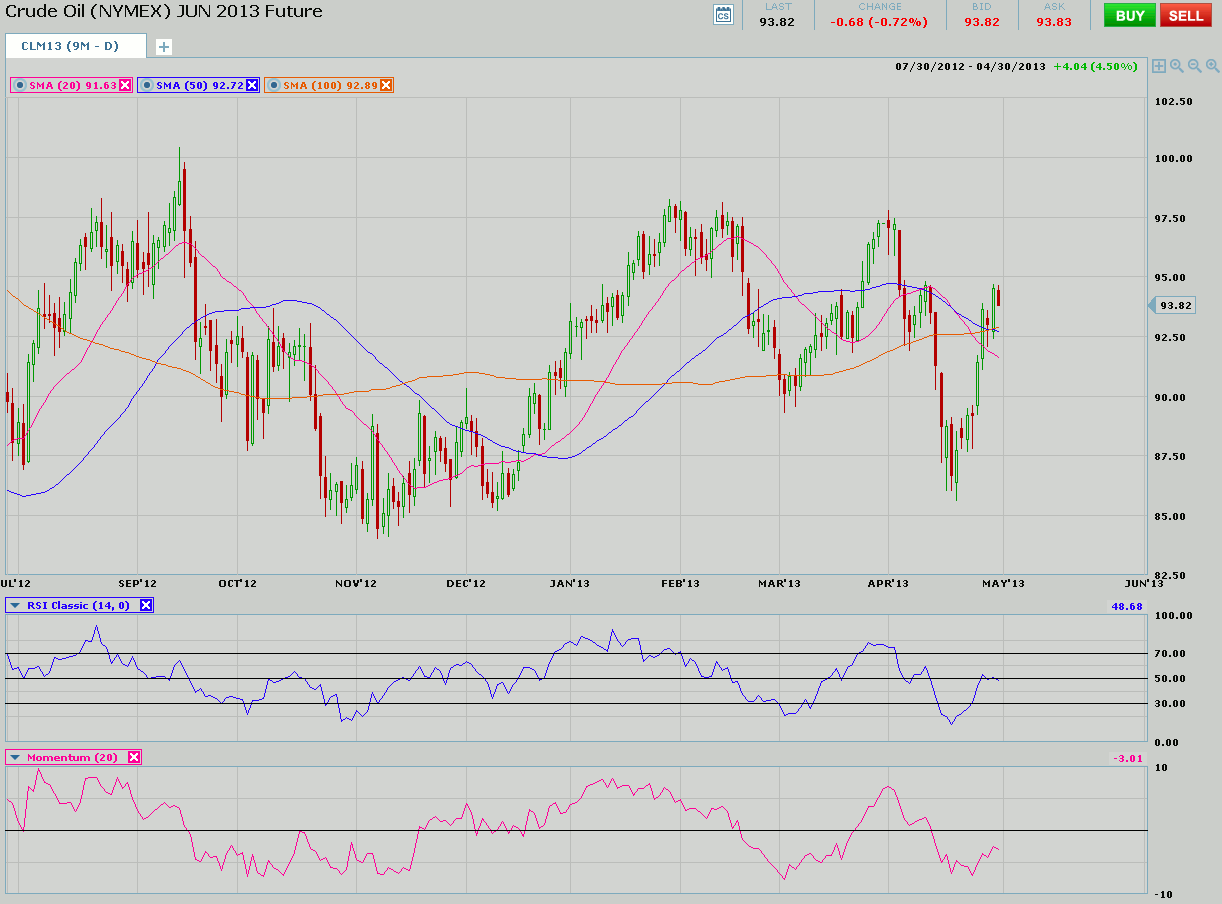Screen dimensions: 1222x904
Task: Collapse the Momentum panel arrow
Action: click(x=15, y=758)
